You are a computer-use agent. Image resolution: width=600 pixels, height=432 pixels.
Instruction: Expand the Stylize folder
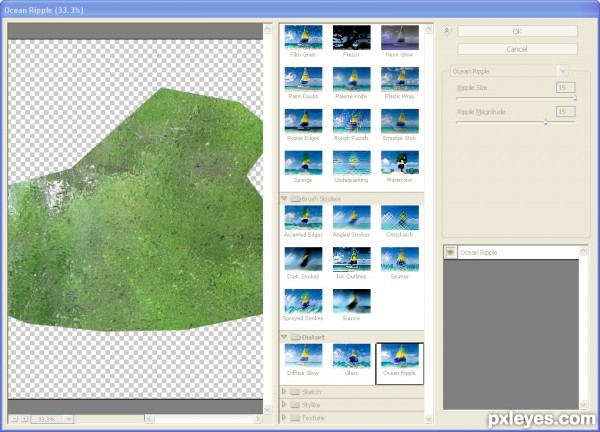point(284,404)
